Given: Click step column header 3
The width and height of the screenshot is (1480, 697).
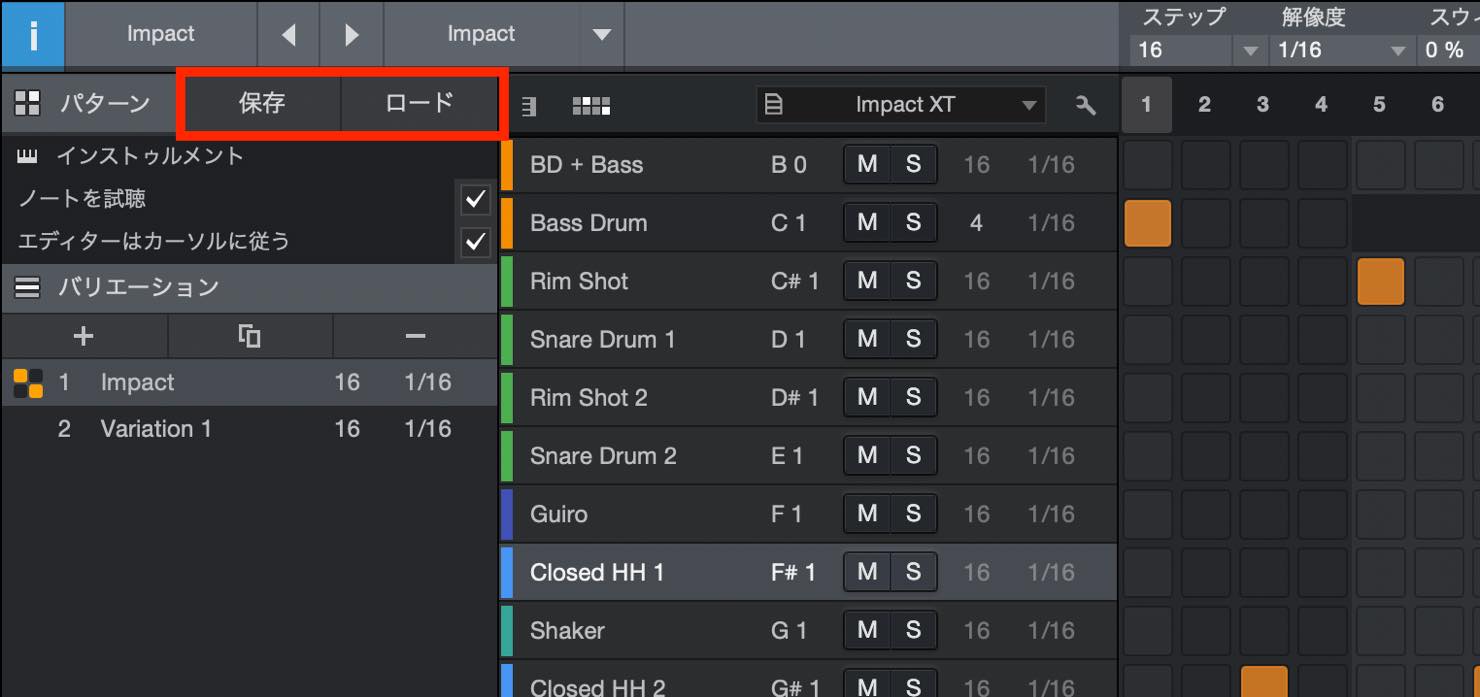Looking at the screenshot, I should pyautogui.click(x=1262, y=105).
